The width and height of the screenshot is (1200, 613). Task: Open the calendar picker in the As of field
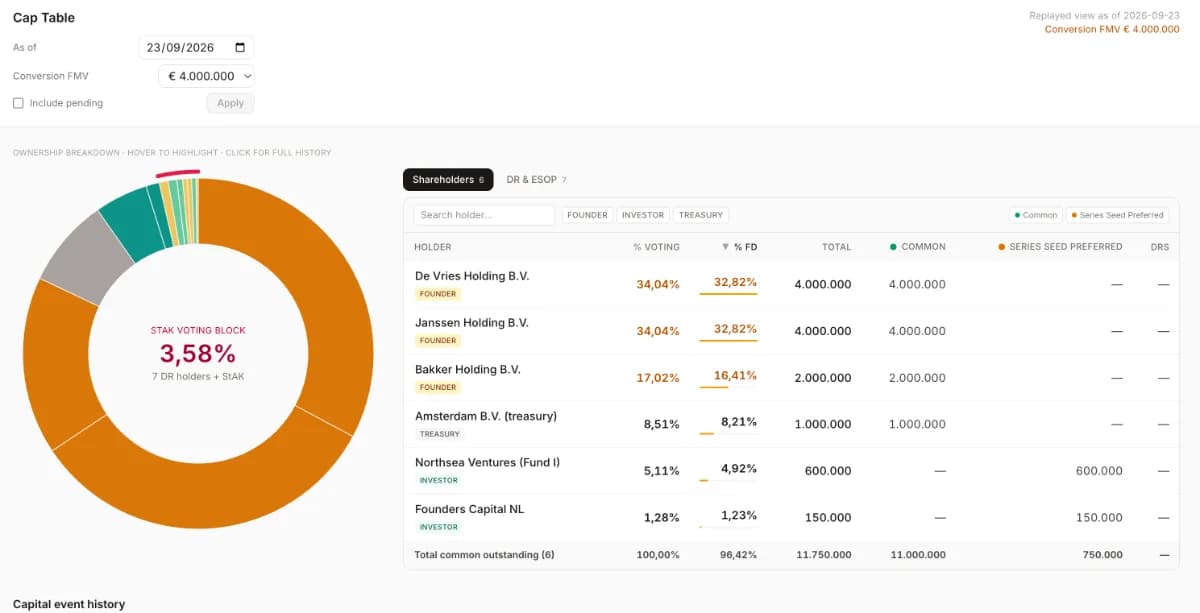tap(240, 47)
